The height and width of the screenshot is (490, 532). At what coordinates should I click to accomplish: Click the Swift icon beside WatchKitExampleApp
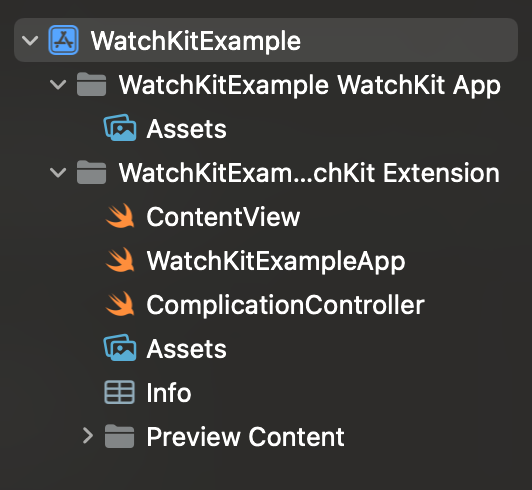point(120,260)
